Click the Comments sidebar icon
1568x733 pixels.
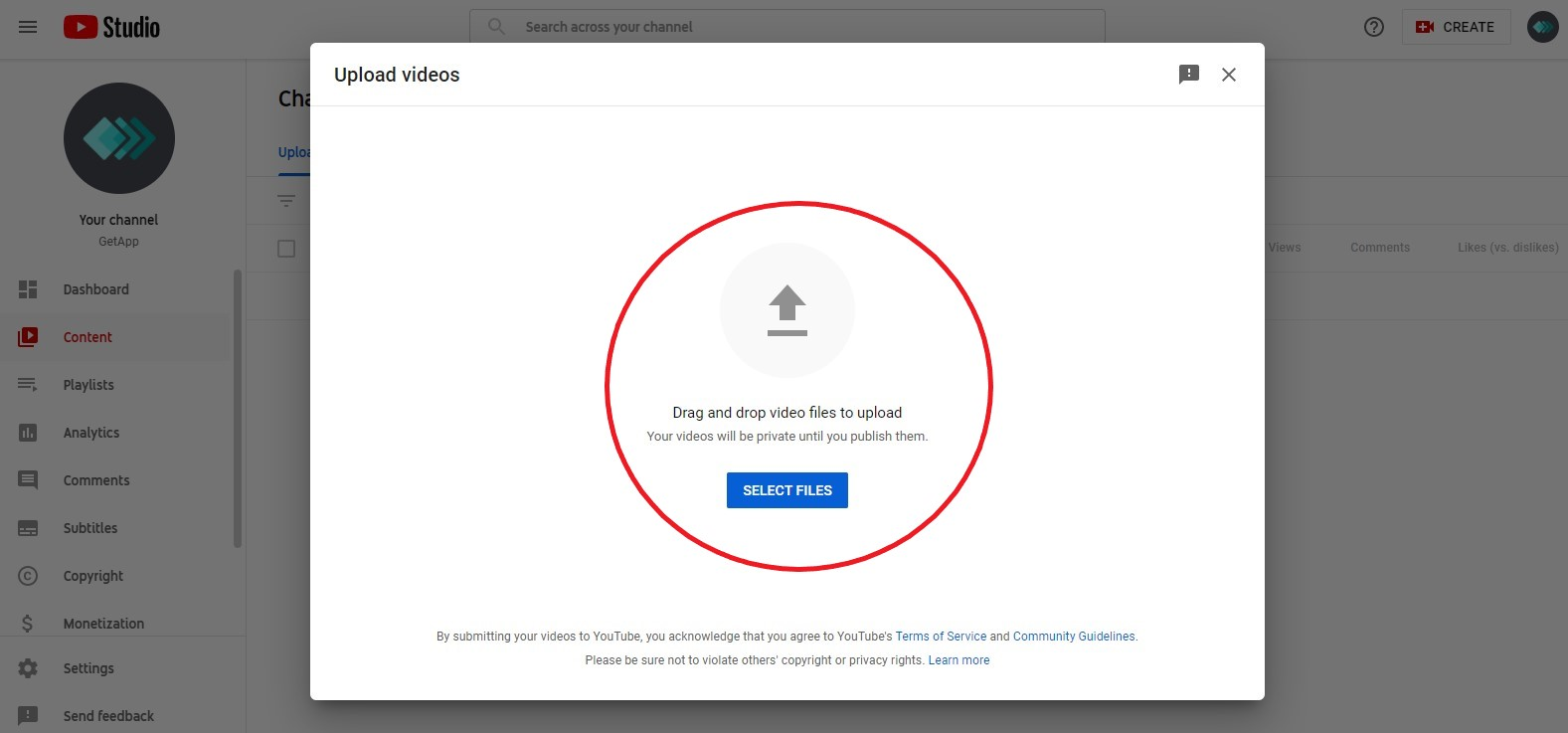tap(28, 480)
